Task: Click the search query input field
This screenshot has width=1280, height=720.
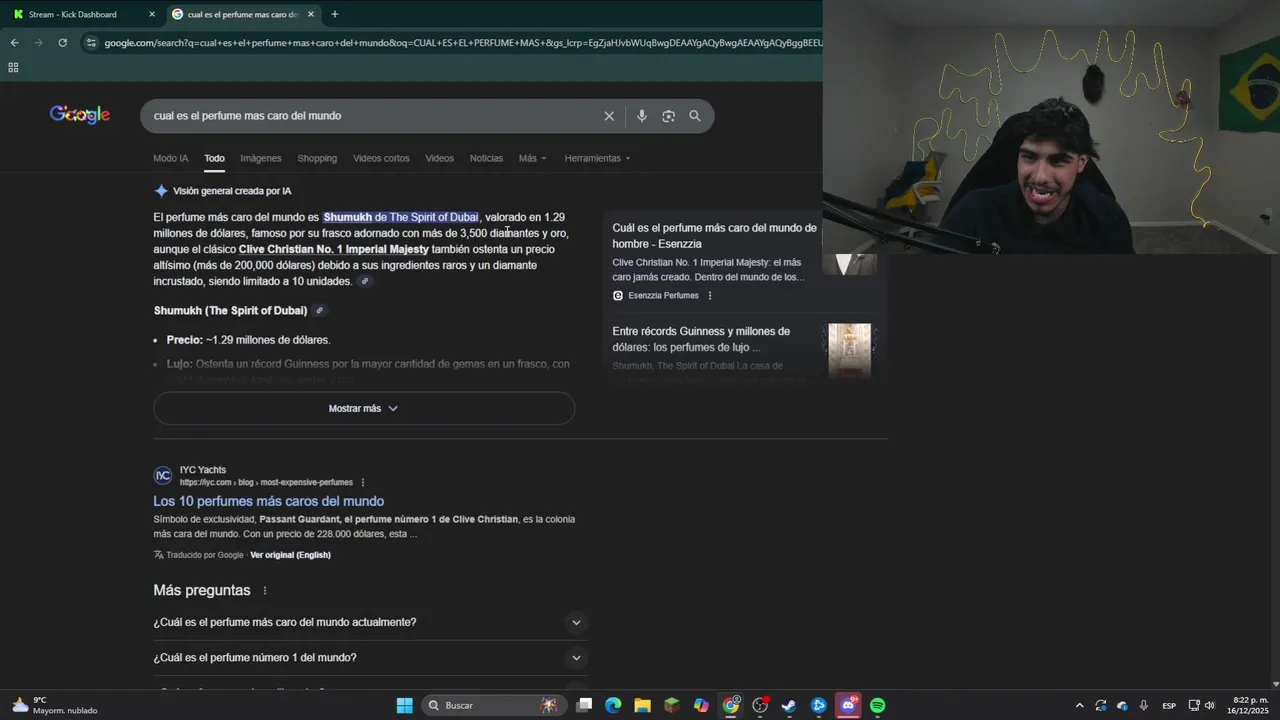Action: coord(370,116)
